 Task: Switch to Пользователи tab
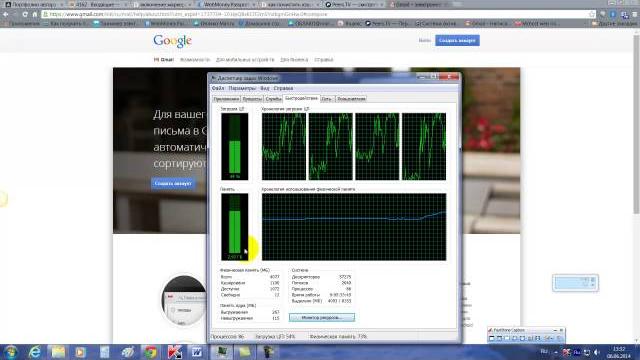351,99
